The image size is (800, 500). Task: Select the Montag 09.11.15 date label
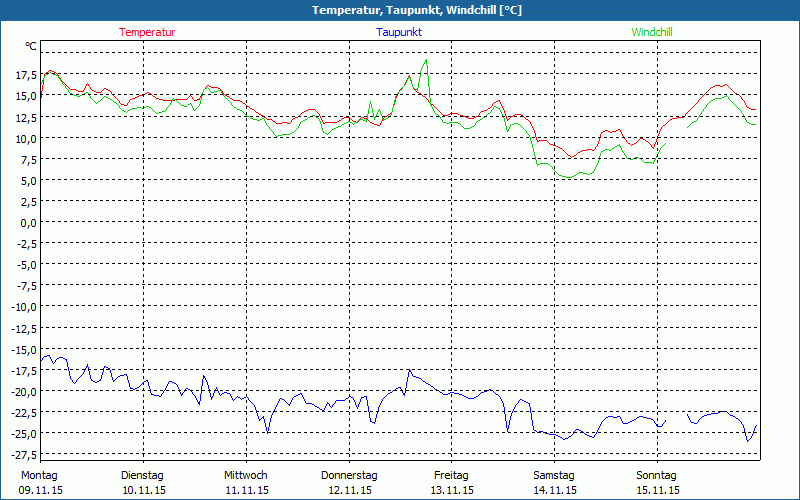pyautogui.click(x=39, y=482)
